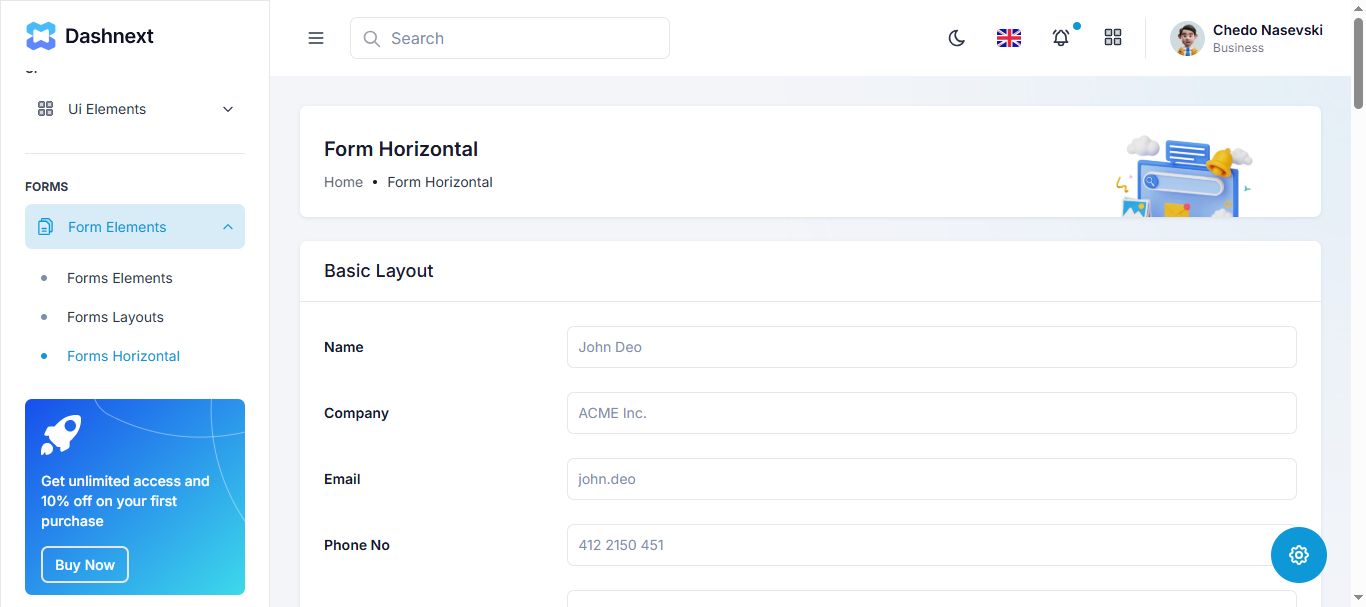1366x607 pixels.
Task: Select the Forms Horizontal menu item
Action: point(123,356)
